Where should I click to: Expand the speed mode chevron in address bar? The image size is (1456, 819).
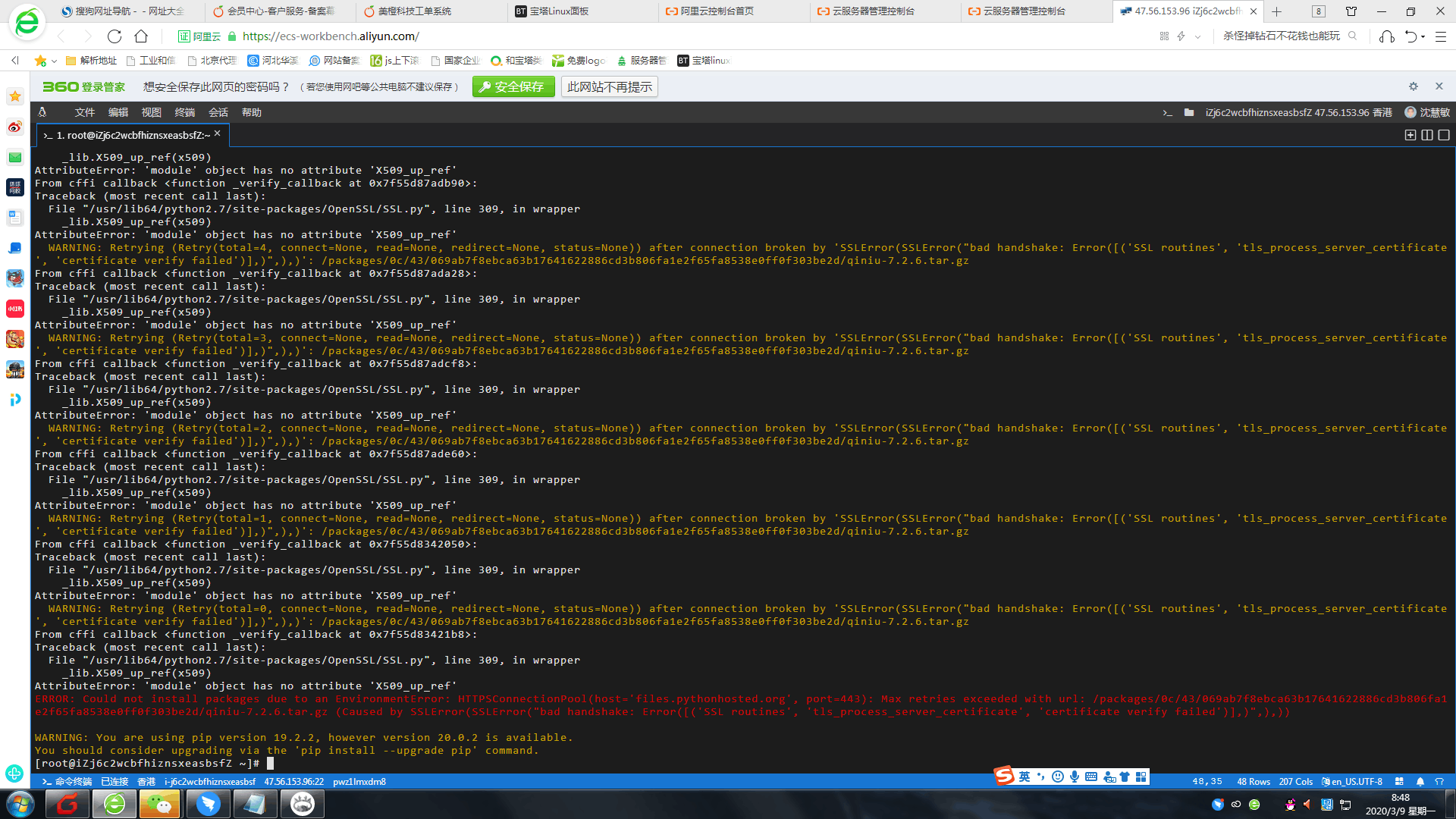(1198, 36)
